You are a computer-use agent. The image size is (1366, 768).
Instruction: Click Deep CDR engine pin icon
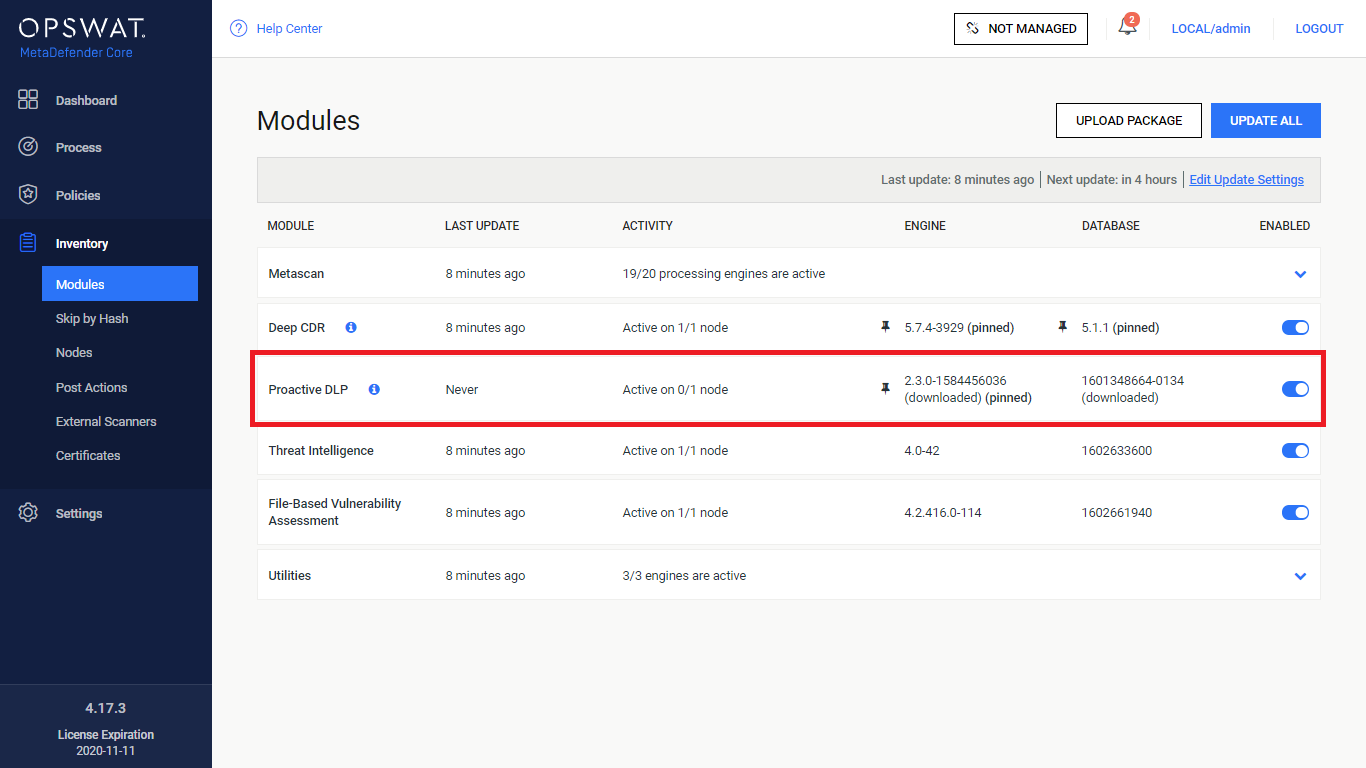click(x=885, y=327)
